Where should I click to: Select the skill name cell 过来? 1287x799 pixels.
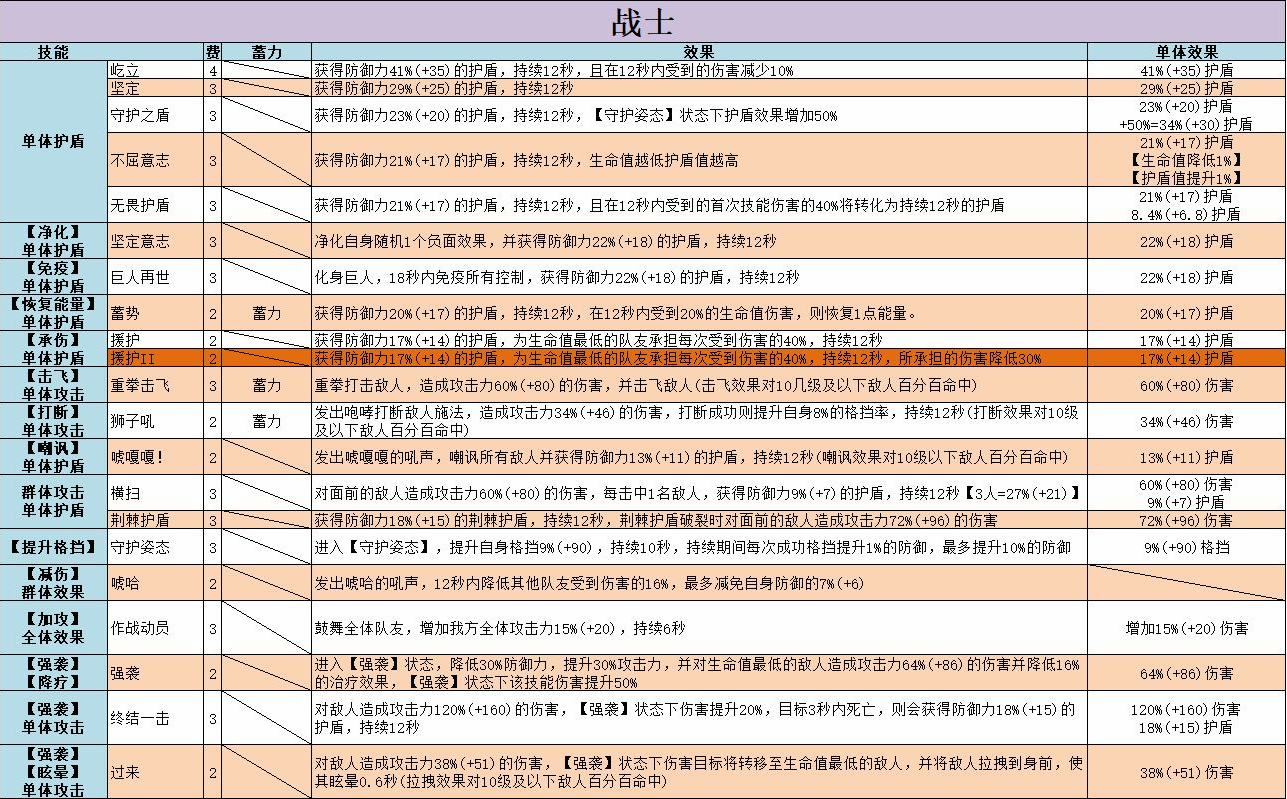(155, 772)
